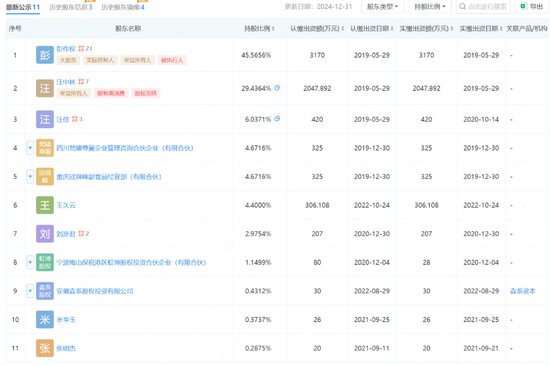Select the 2020-10-14 paid-in date cell
The width and height of the screenshot is (550, 366).
(481, 119)
